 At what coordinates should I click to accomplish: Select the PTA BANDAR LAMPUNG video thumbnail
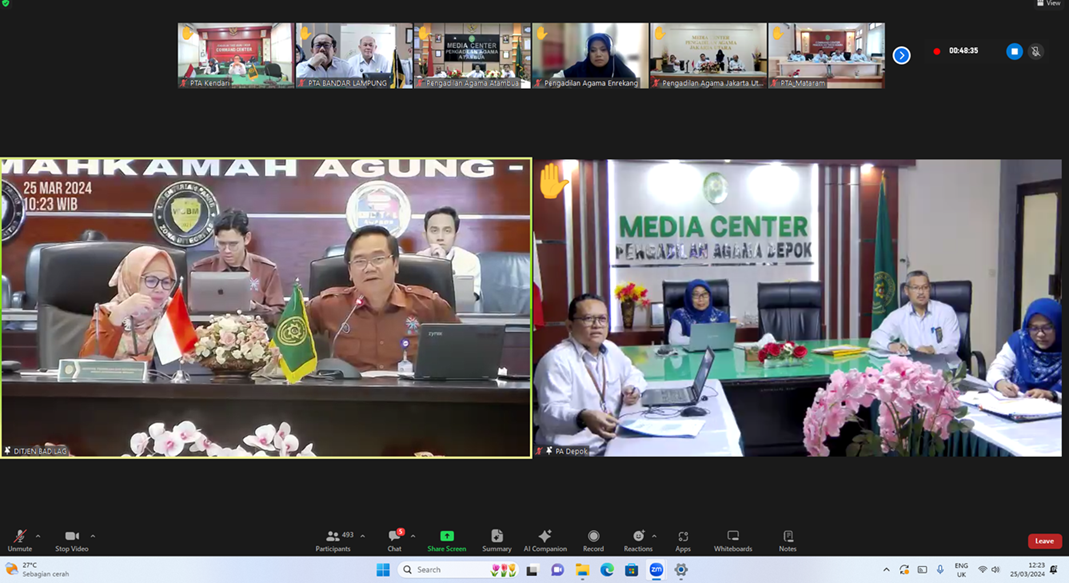point(354,55)
